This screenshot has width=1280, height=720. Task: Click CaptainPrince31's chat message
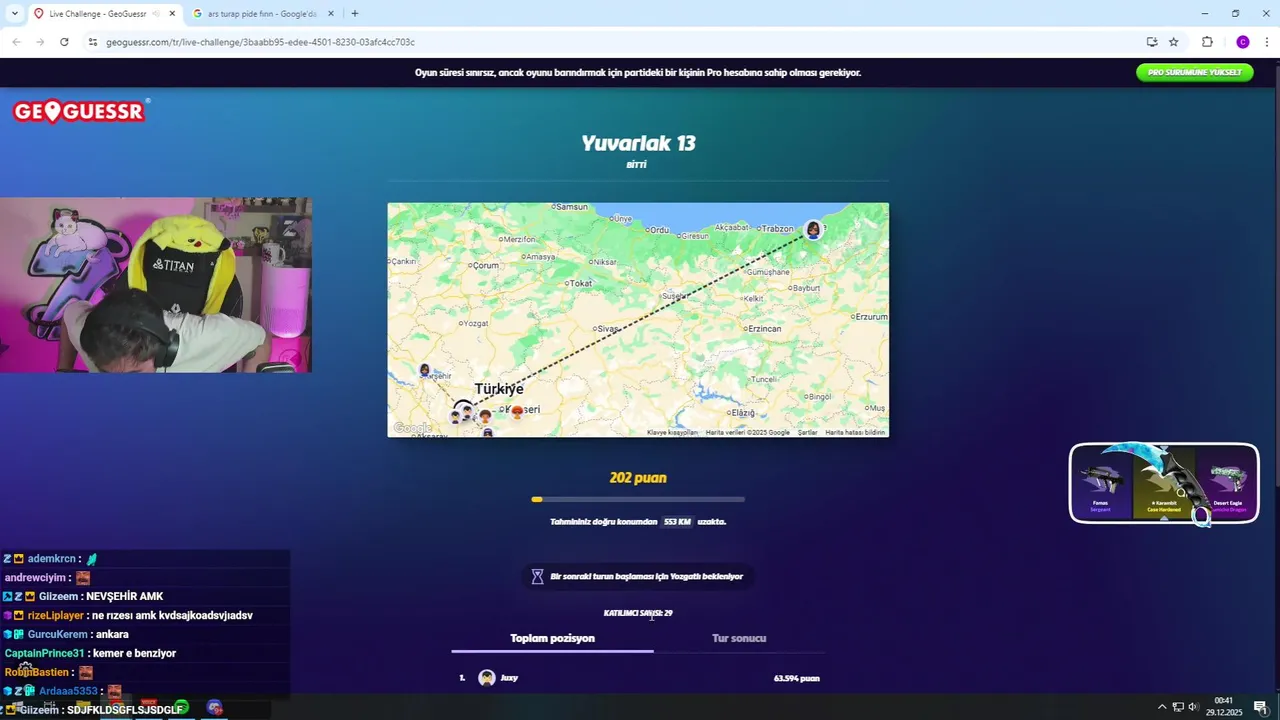[x=90, y=653]
